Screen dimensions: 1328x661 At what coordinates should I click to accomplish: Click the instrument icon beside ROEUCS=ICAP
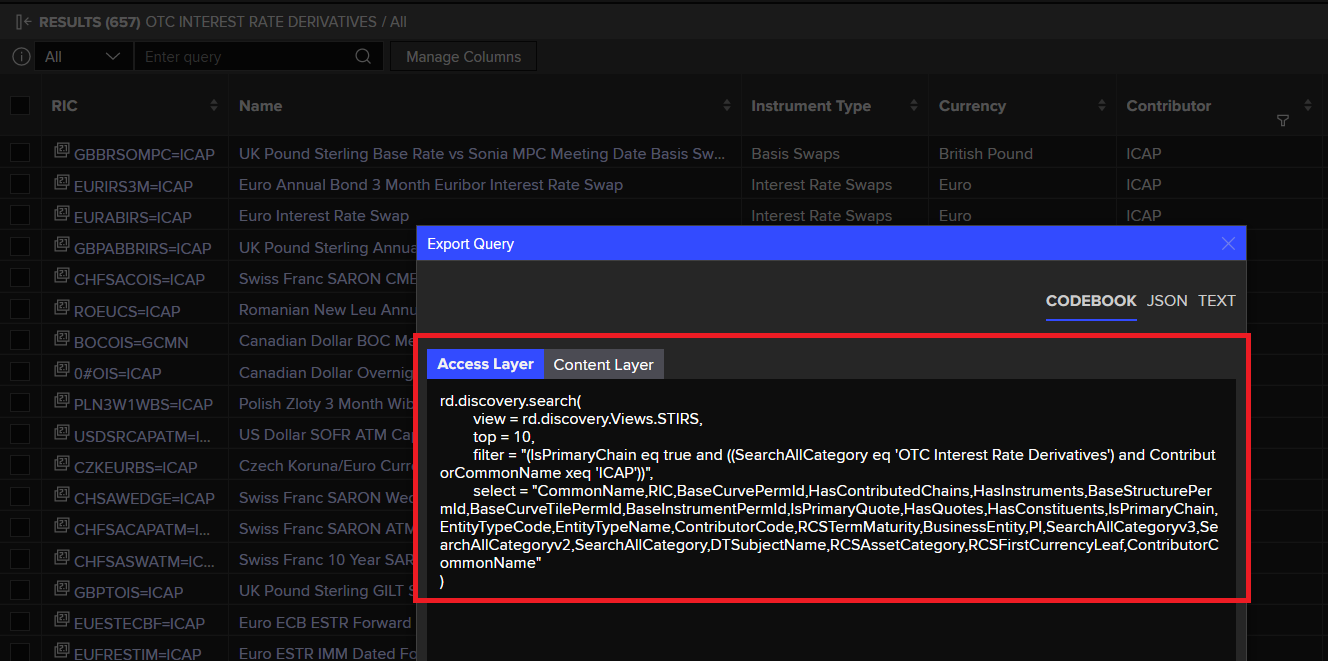point(62,309)
